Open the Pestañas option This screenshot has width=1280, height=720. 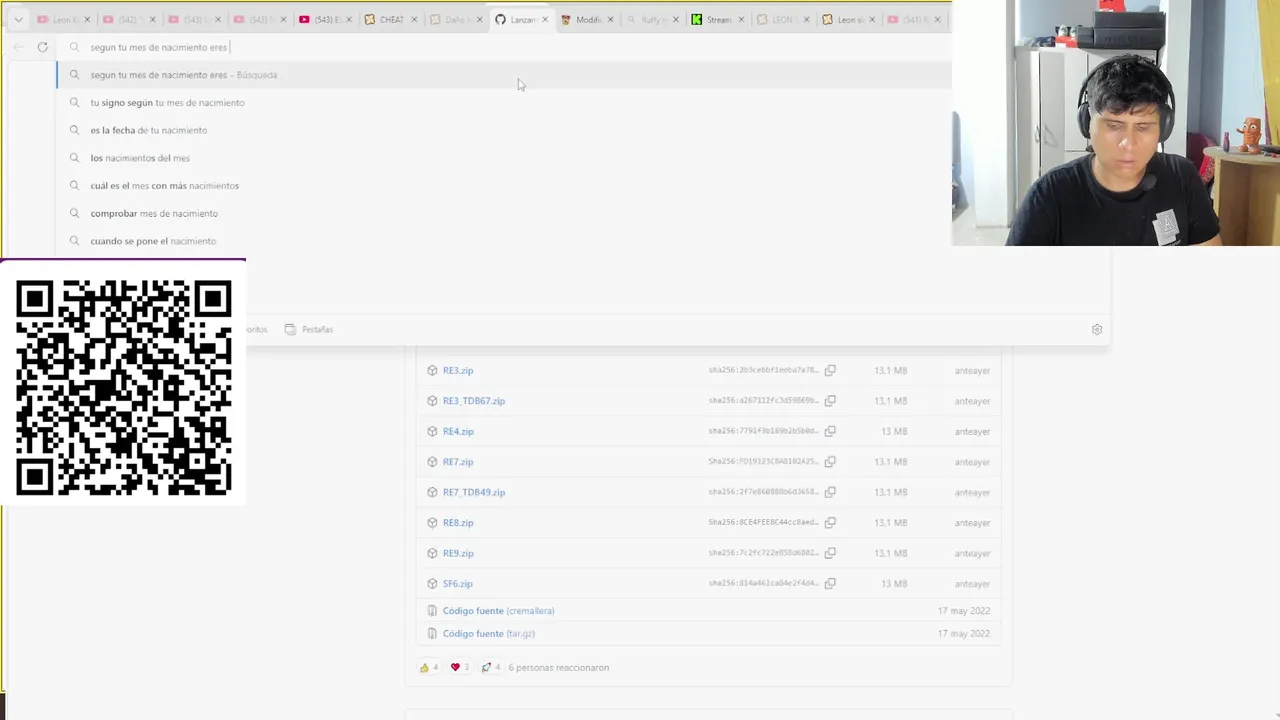pos(309,329)
